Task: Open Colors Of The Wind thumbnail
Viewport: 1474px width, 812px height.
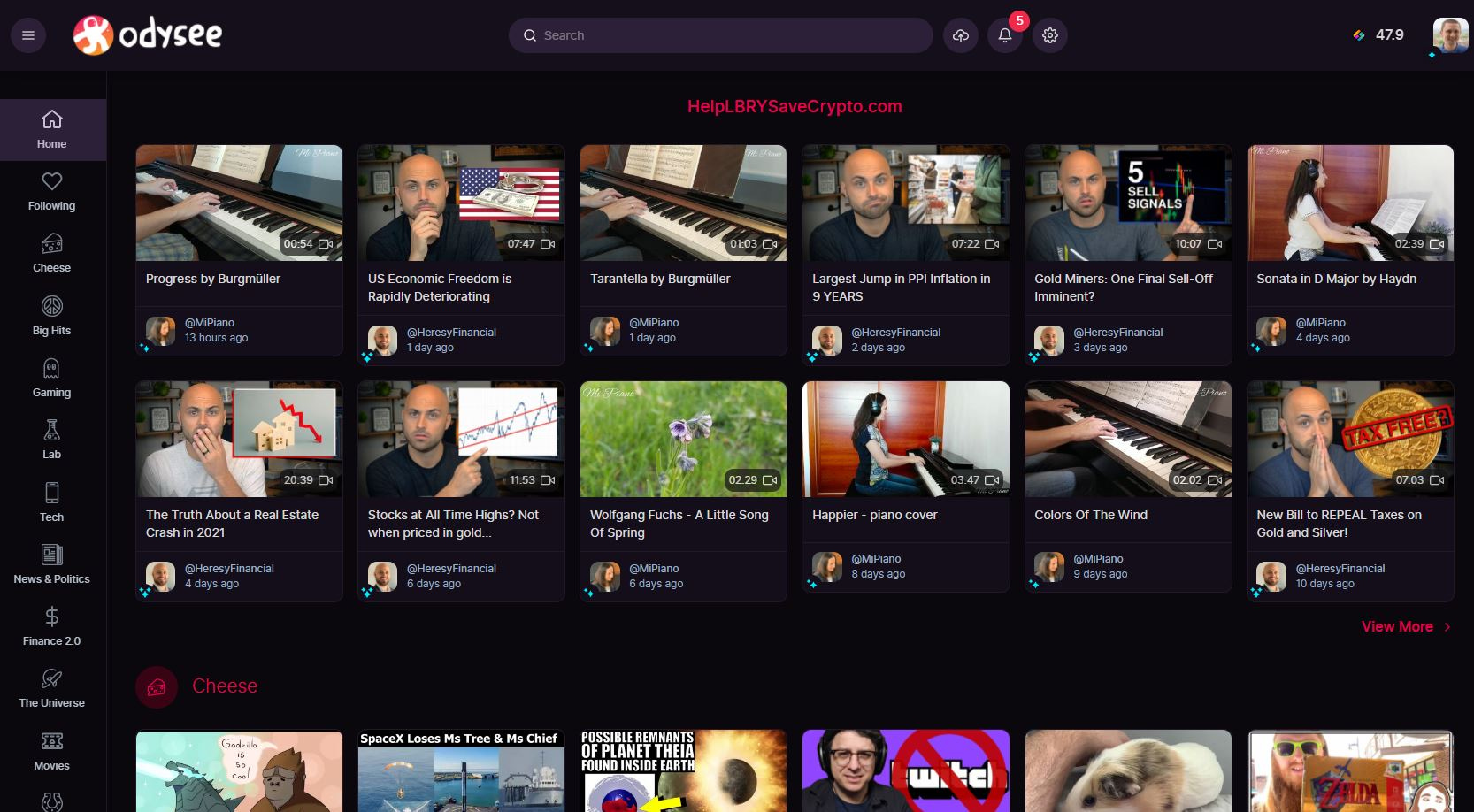Action: point(1128,439)
